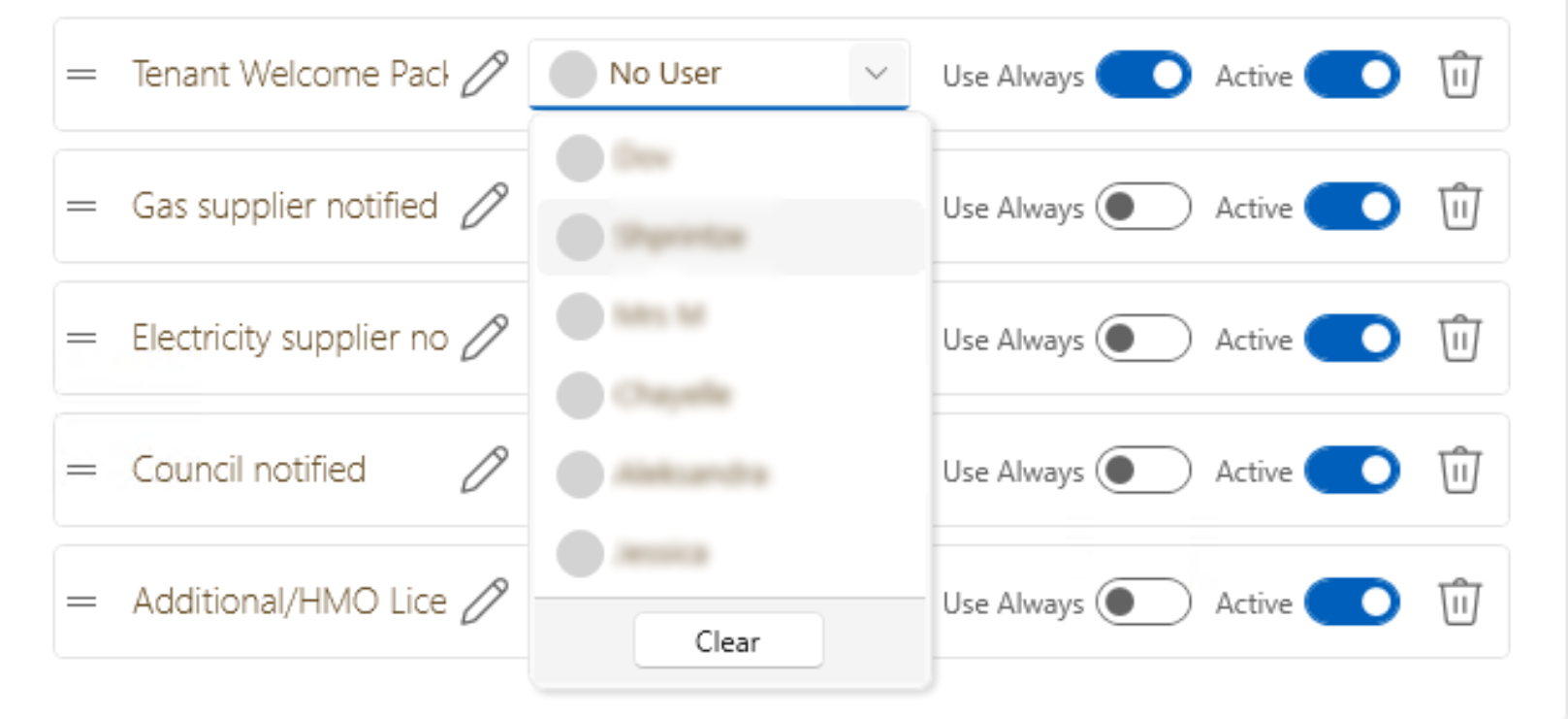Disable Active toggle for Electricity supplier row

1352,339
